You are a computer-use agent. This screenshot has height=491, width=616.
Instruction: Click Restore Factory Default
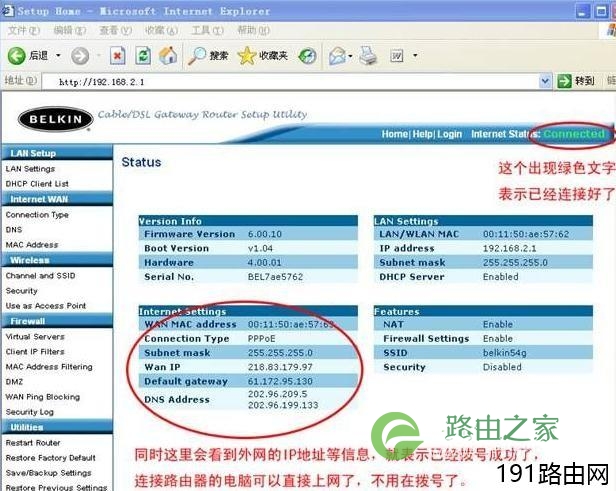click(50, 458)
